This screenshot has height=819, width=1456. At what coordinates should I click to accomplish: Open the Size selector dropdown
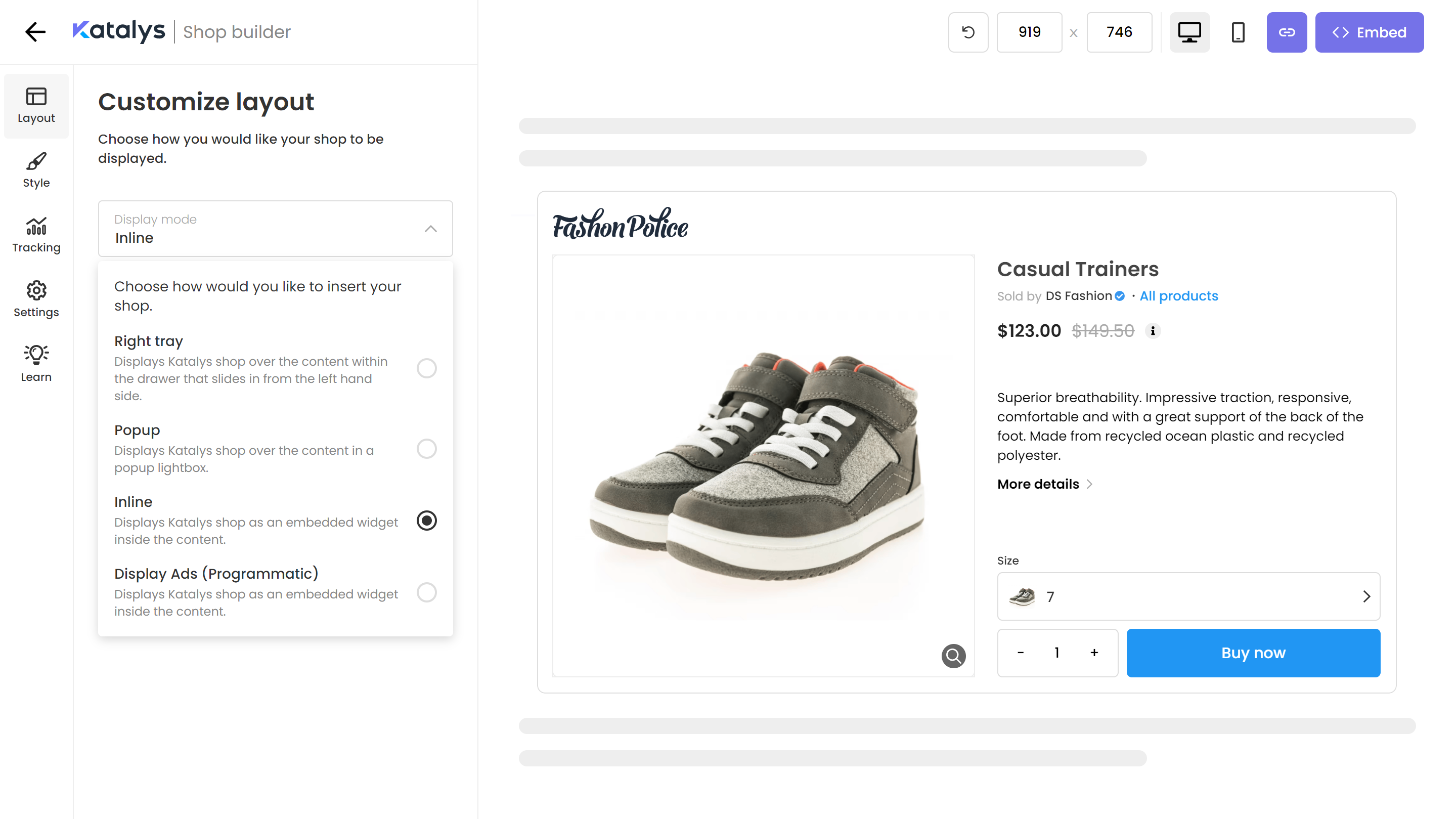[1188, 596]
